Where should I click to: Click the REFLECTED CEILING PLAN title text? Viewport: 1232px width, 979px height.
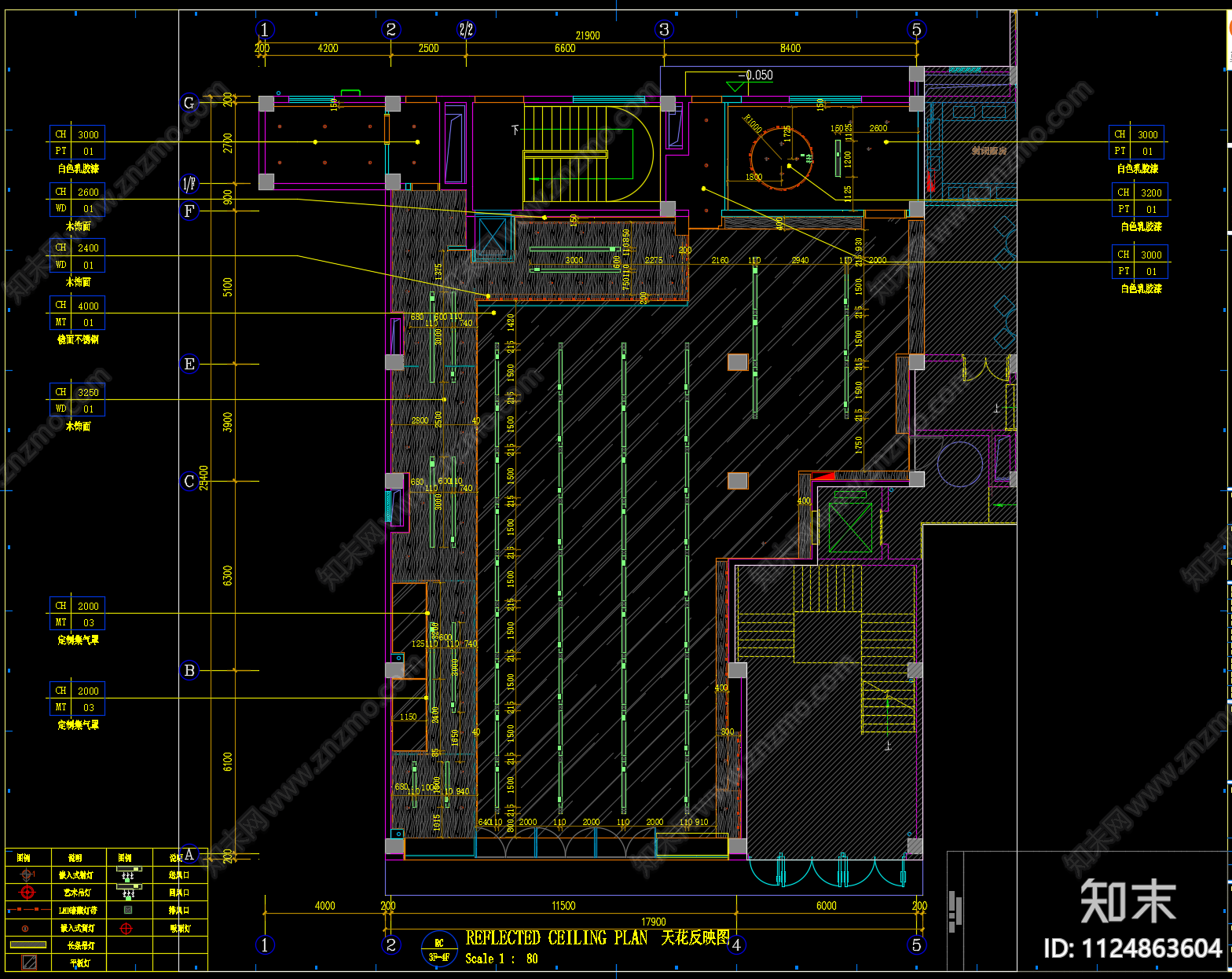click(557, 938)
